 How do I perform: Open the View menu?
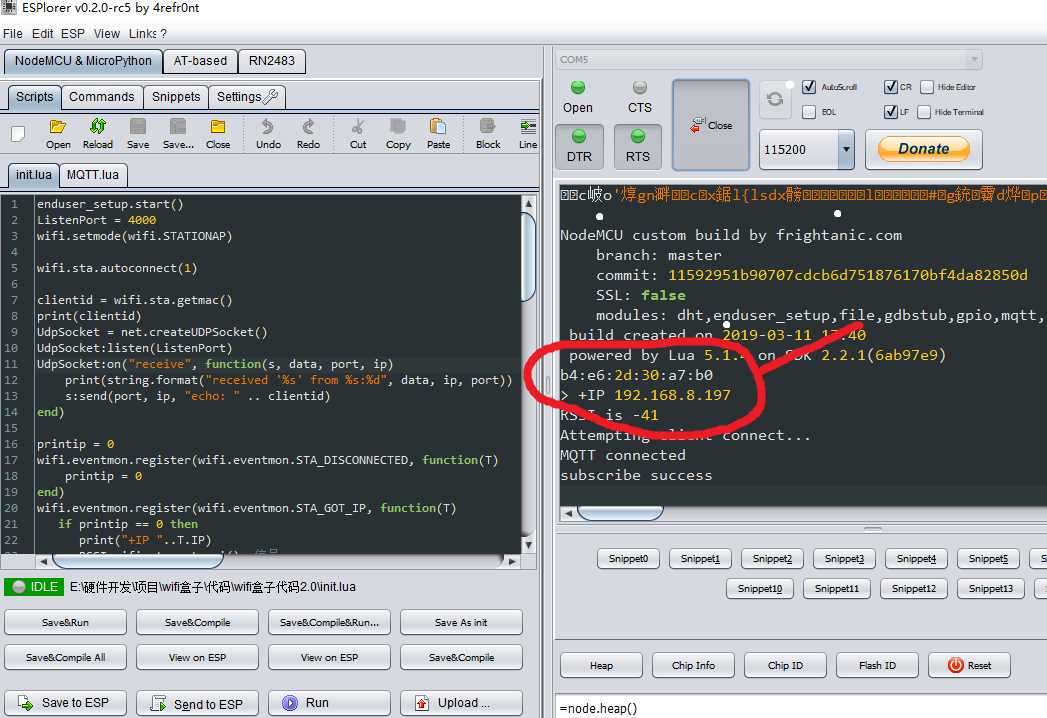[107, 33]
